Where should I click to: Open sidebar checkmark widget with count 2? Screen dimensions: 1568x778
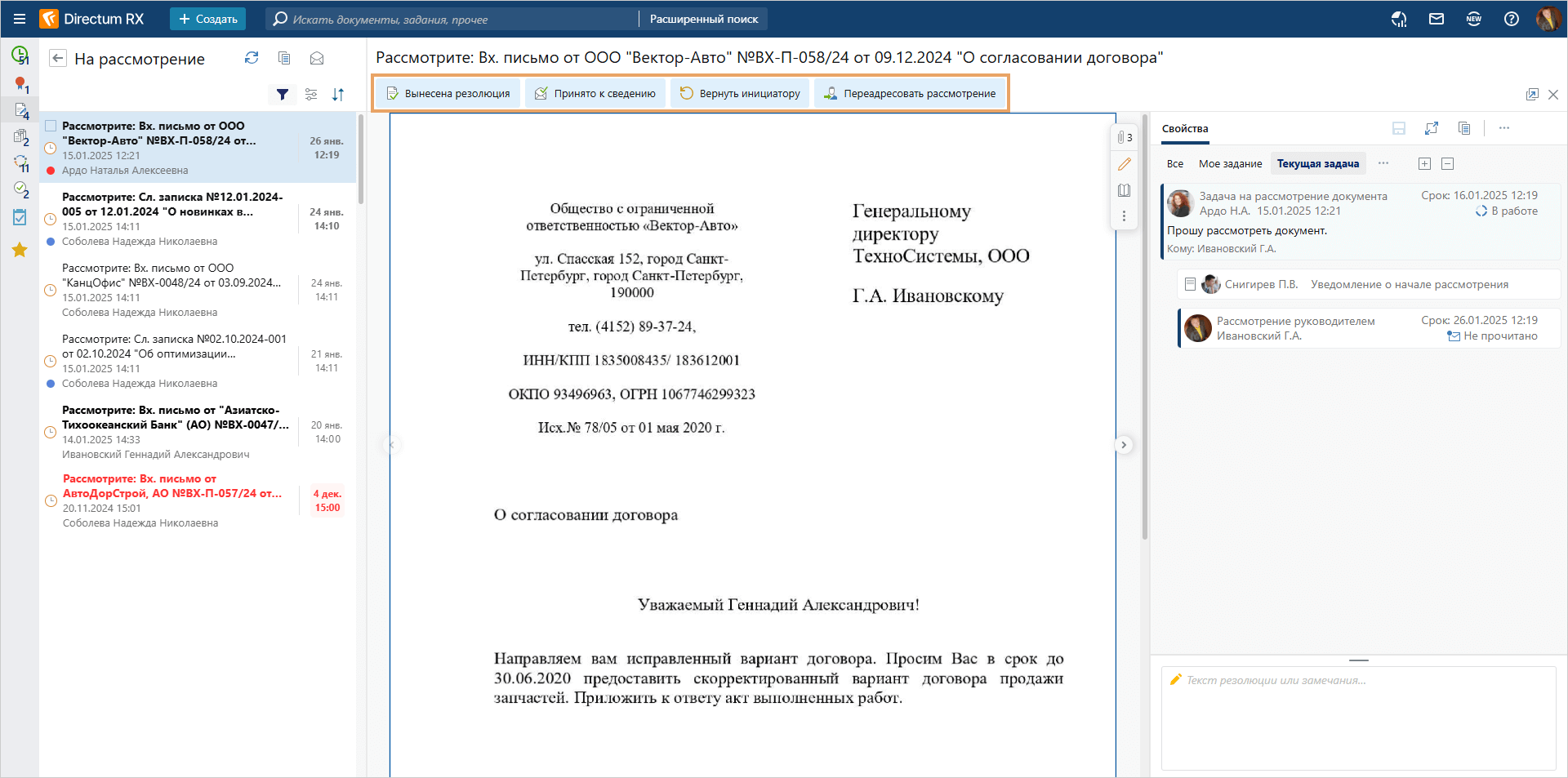point(20,189)
